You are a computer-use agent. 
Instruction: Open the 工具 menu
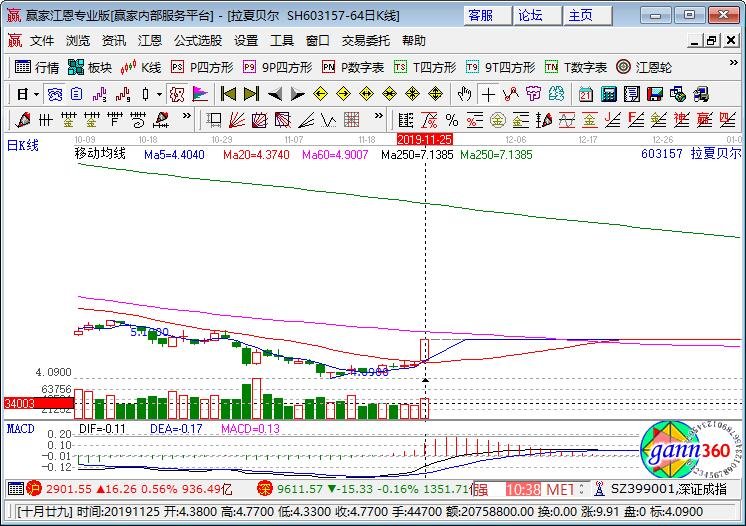[282, 41]
